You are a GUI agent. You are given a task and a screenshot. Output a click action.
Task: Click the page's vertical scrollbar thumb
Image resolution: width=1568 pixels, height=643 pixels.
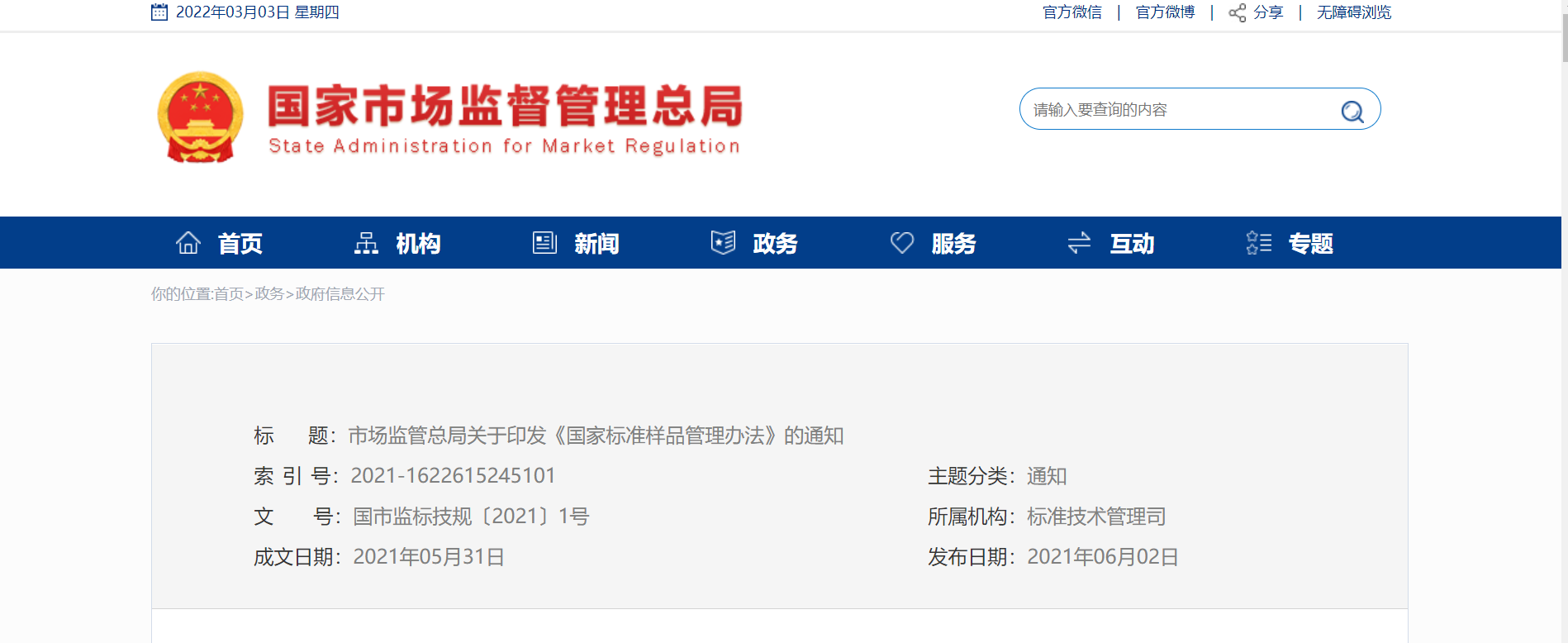(x=1565, y=37)
